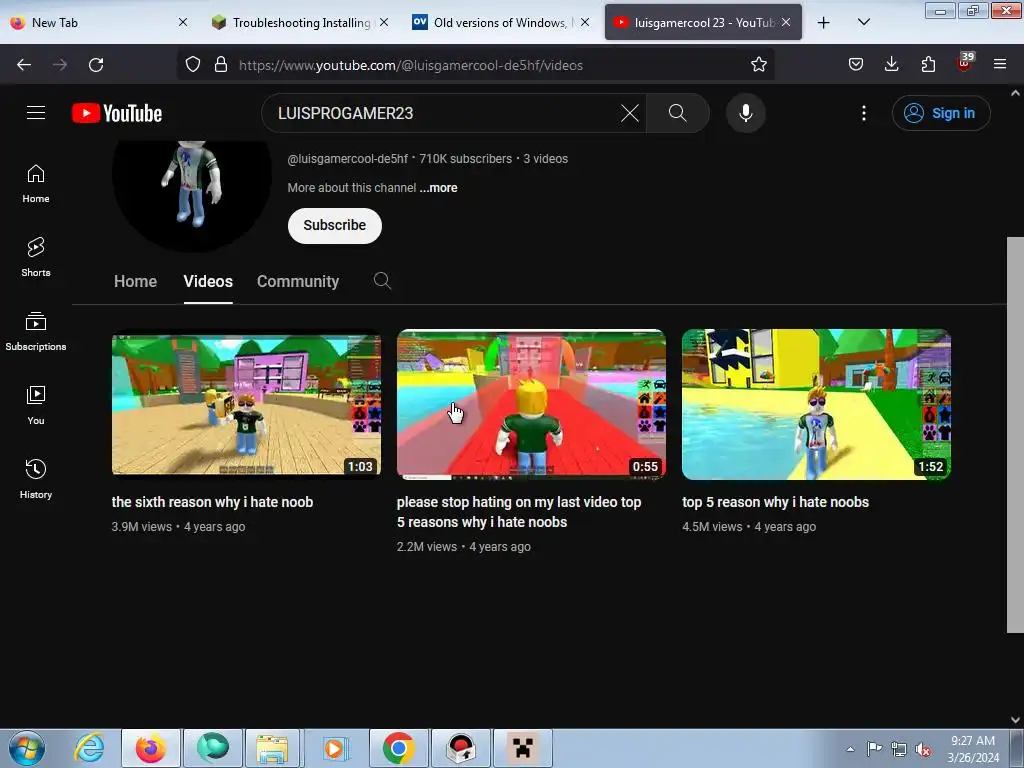Close the luisgamercool 23 YouTube tab
The width and height of the screenshot is (1024, 768).
tap(786, 22)
